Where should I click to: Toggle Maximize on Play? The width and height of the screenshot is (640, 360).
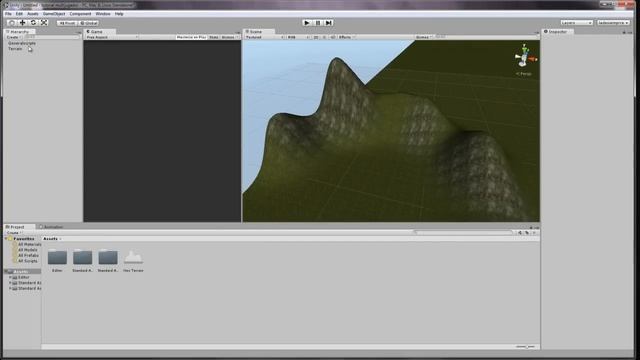pyautogui.click(x=191, y=37)
